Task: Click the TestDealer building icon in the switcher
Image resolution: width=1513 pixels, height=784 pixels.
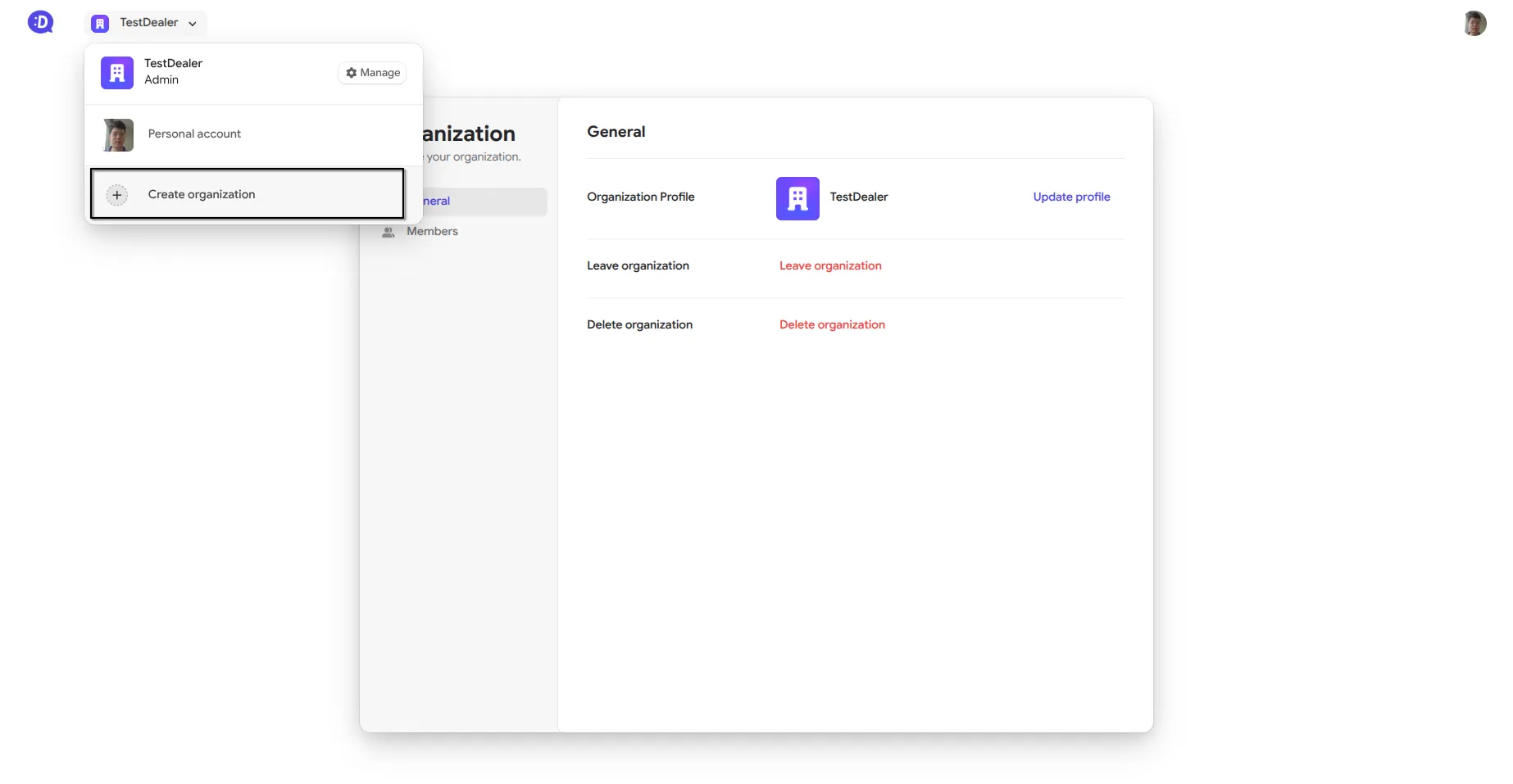Action: pyautogui.click(x=99, y=23)
